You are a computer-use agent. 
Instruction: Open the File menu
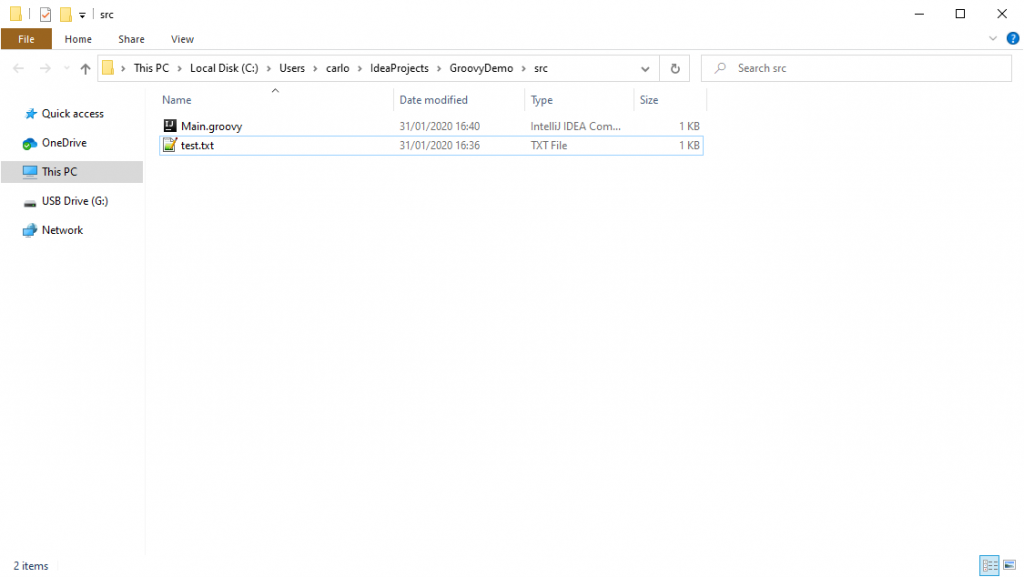click(x=27, y=39)
